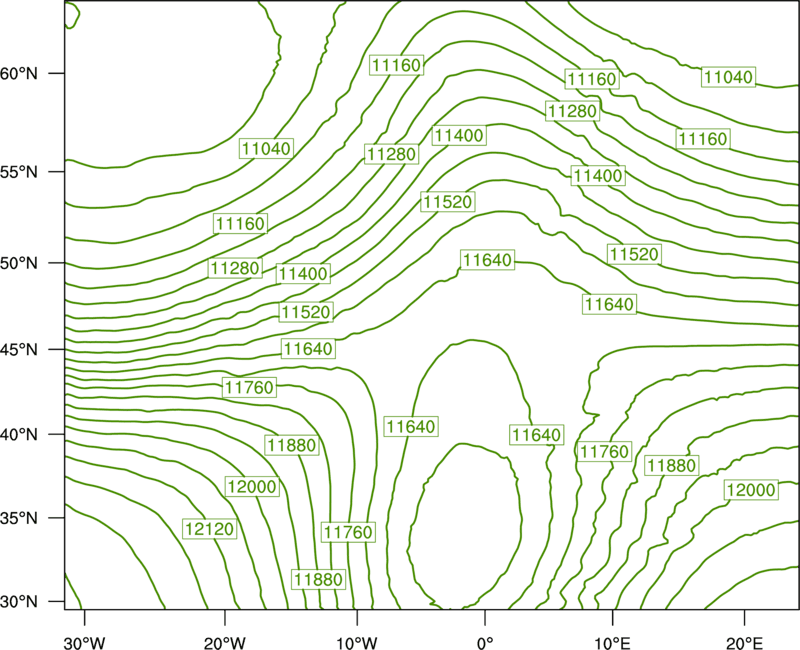
Task: Select the 45°N latitude axis label
Action: pos(19,349)
